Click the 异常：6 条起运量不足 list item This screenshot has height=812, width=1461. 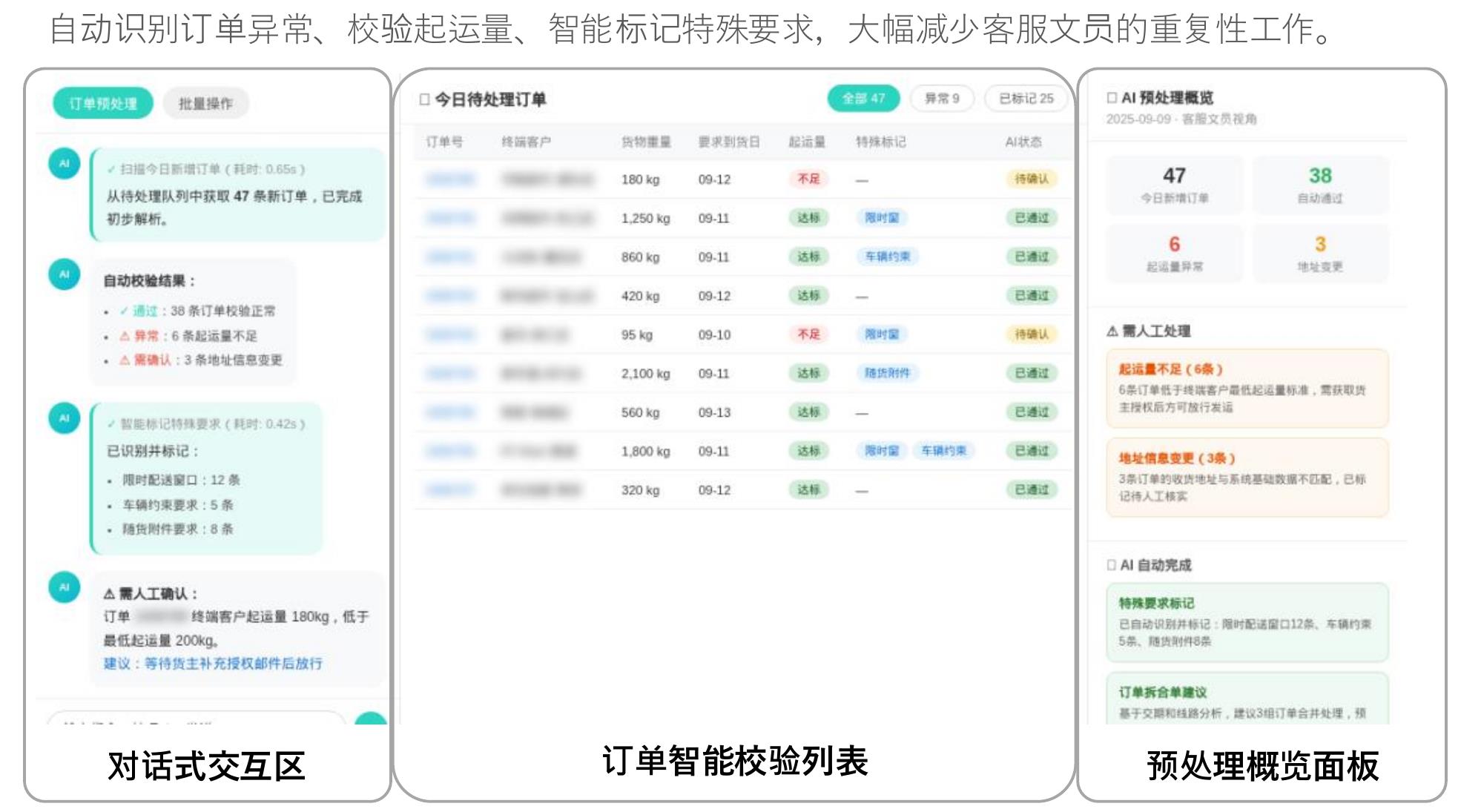click(188, 336)
